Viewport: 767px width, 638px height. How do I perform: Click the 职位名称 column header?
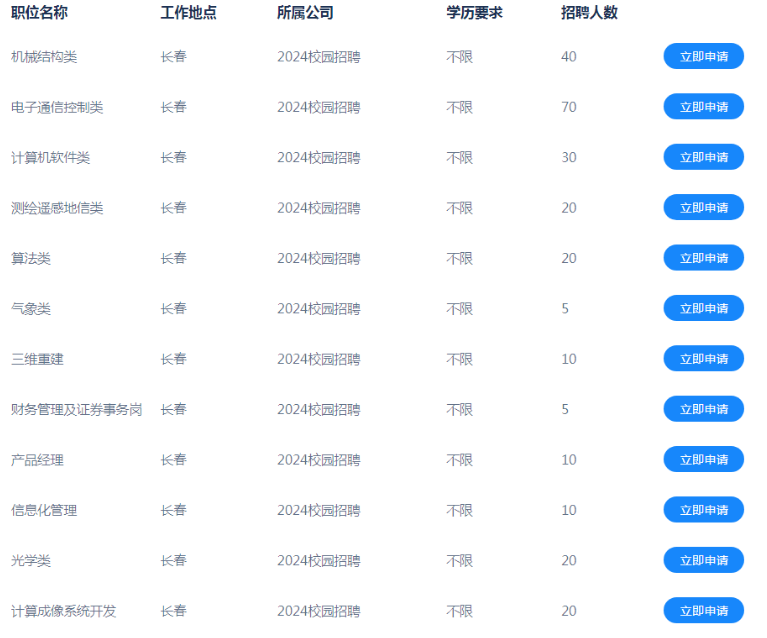(40, 13)
